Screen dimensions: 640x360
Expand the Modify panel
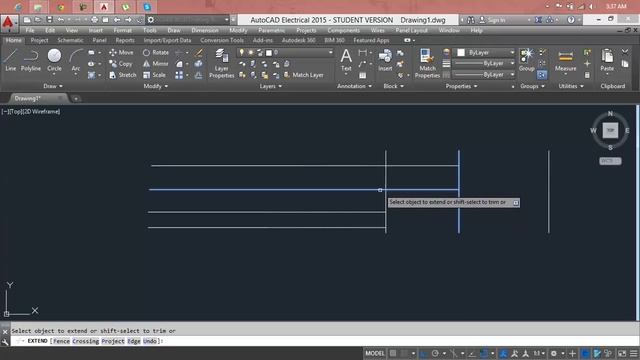click(156, 86)
